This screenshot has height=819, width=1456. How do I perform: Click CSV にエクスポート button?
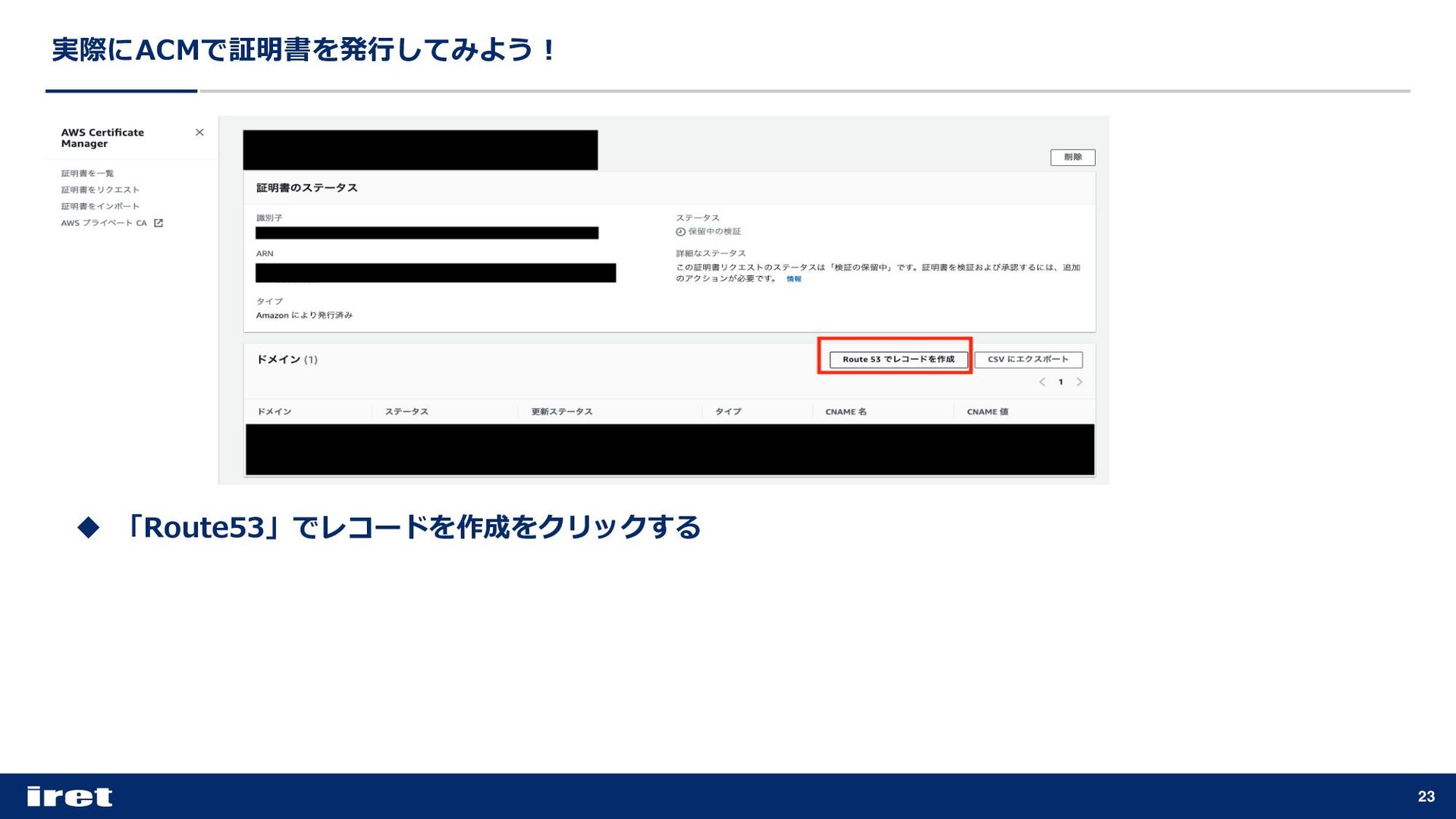[1028, 359]
